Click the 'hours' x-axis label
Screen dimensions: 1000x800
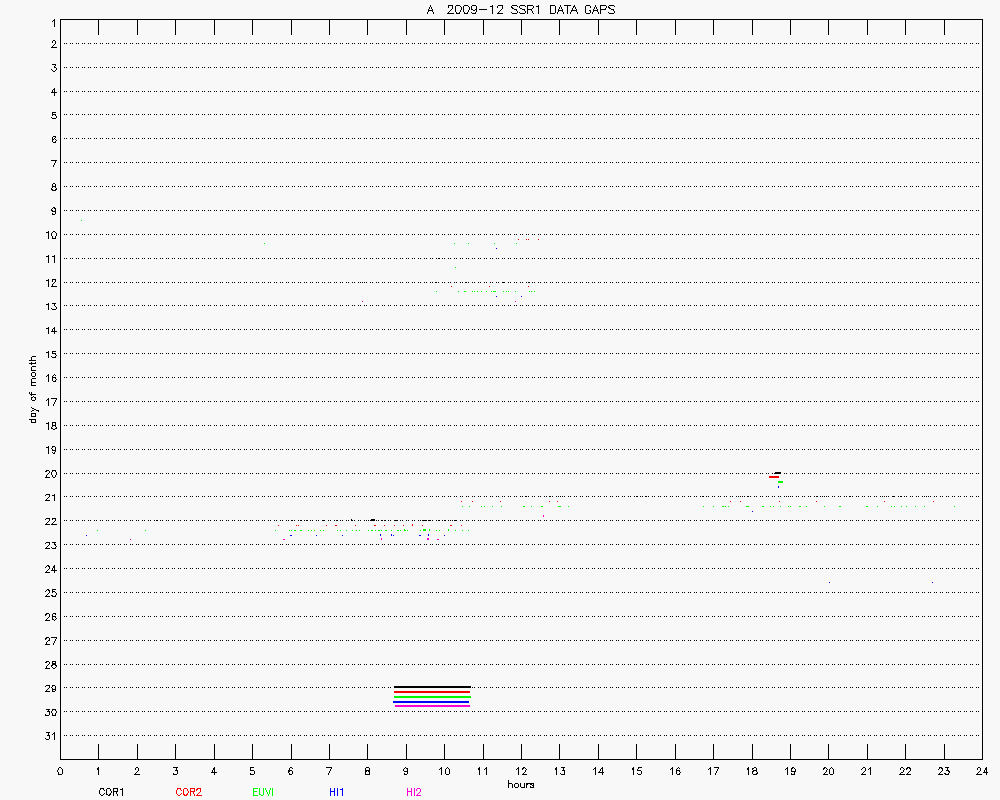520,785
